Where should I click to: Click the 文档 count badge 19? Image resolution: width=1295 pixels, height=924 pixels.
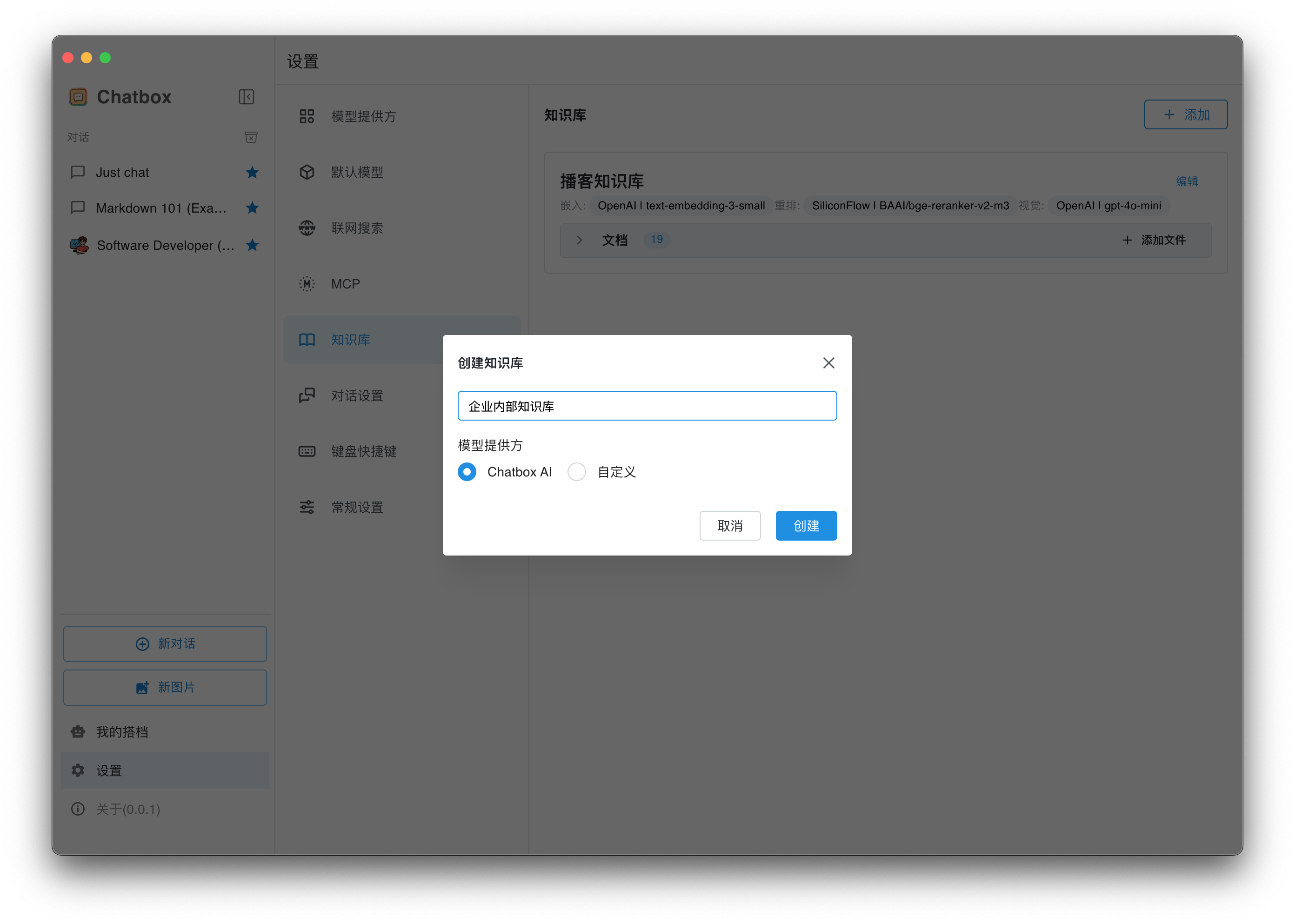coord(656,240)
